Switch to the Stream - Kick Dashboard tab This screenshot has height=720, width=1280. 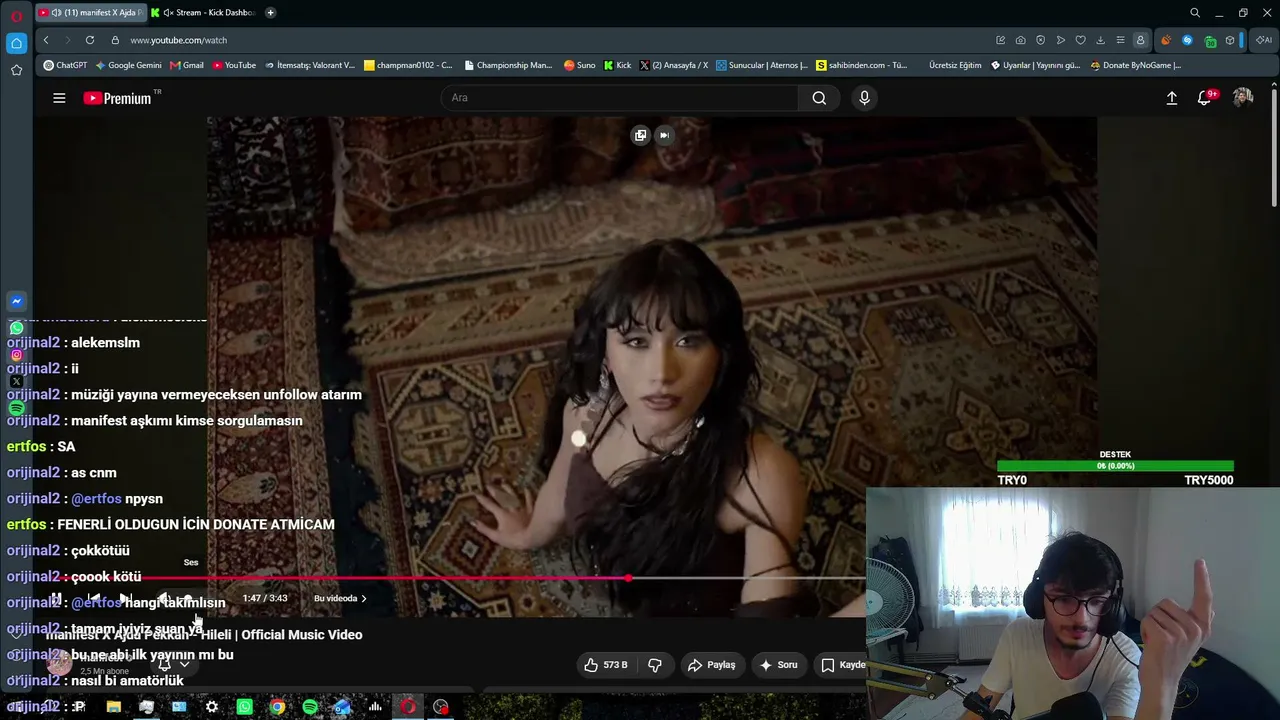click(x=203, y=12)
